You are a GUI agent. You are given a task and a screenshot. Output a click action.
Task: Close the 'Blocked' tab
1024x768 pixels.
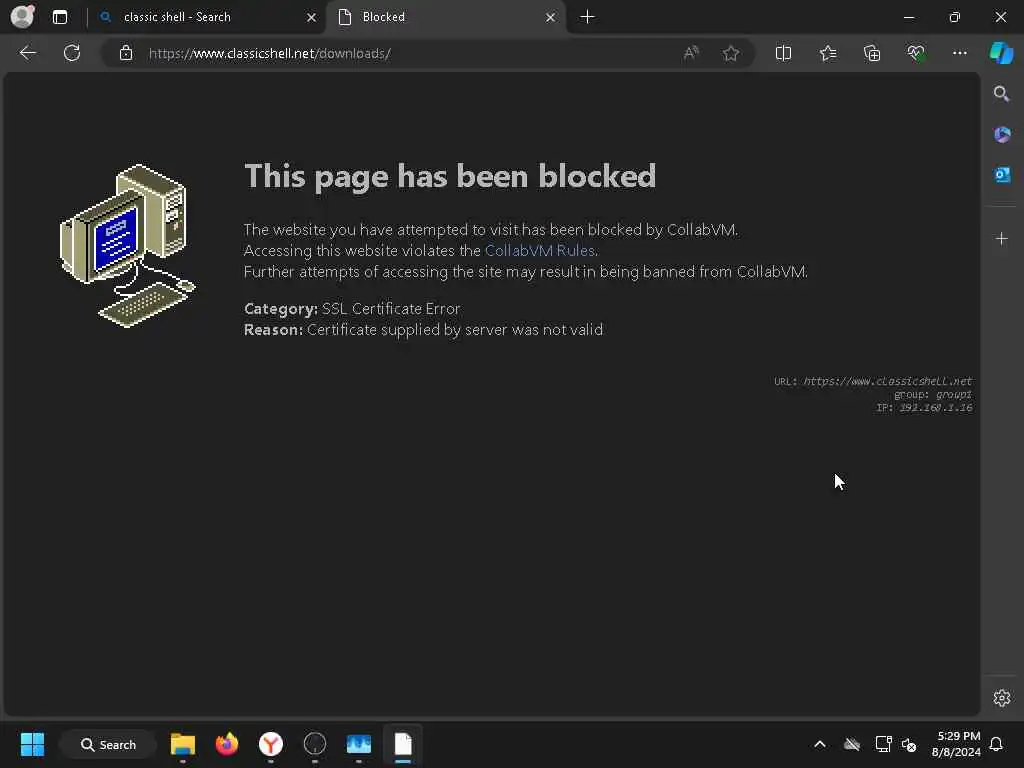(551, 18)
